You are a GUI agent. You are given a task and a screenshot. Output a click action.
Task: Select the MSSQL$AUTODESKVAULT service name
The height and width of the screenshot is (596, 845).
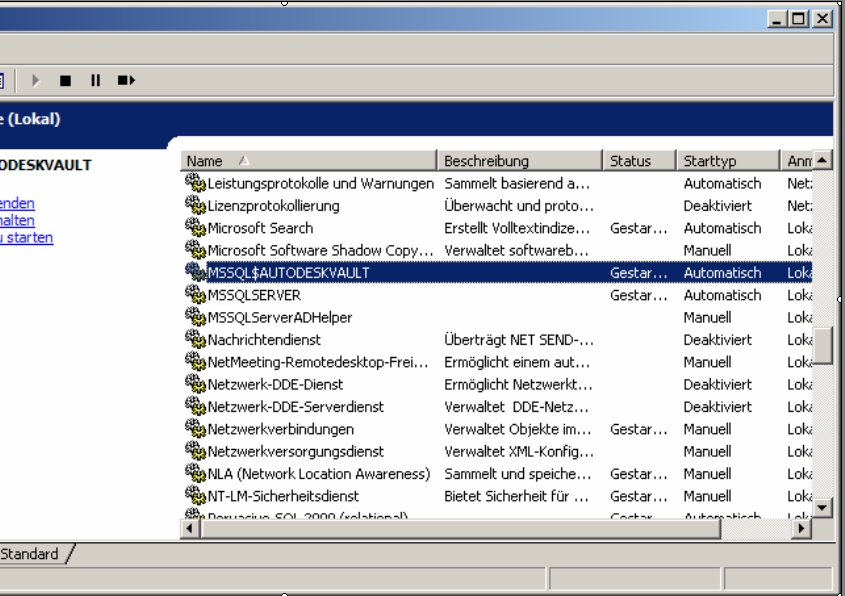(x=288, y=273)
